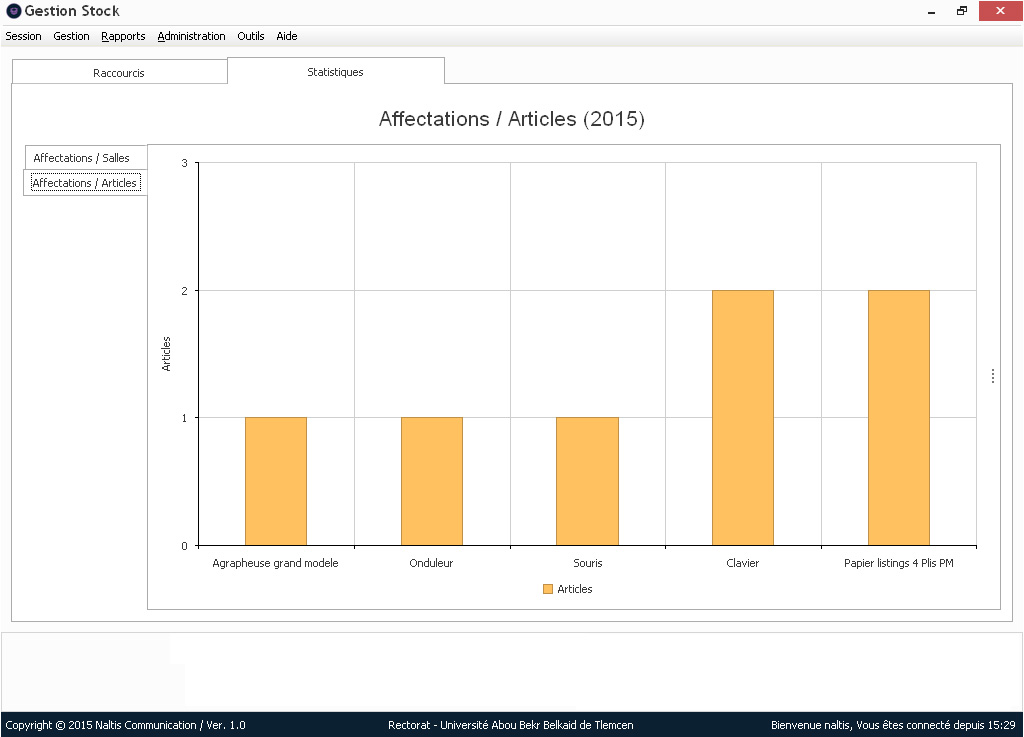Click the Articles legend label

pyautogui.click(x=575, y=589)
